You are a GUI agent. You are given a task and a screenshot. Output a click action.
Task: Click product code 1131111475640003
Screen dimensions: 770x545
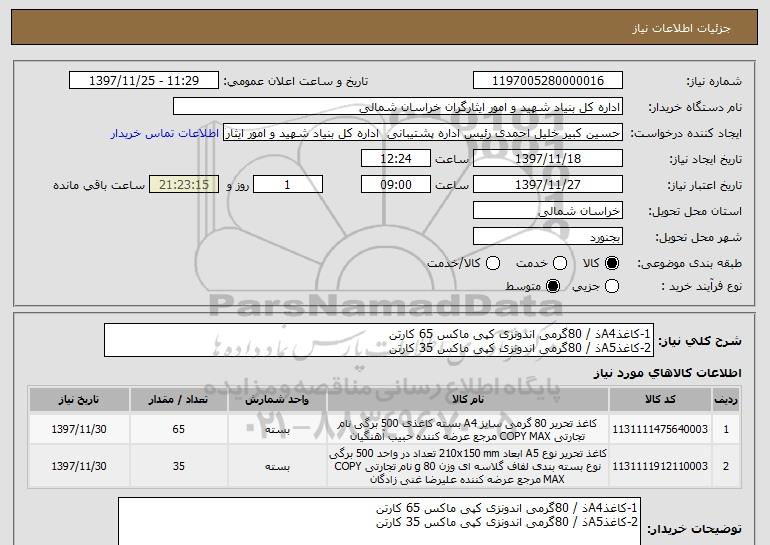click(x=660, y=429)
